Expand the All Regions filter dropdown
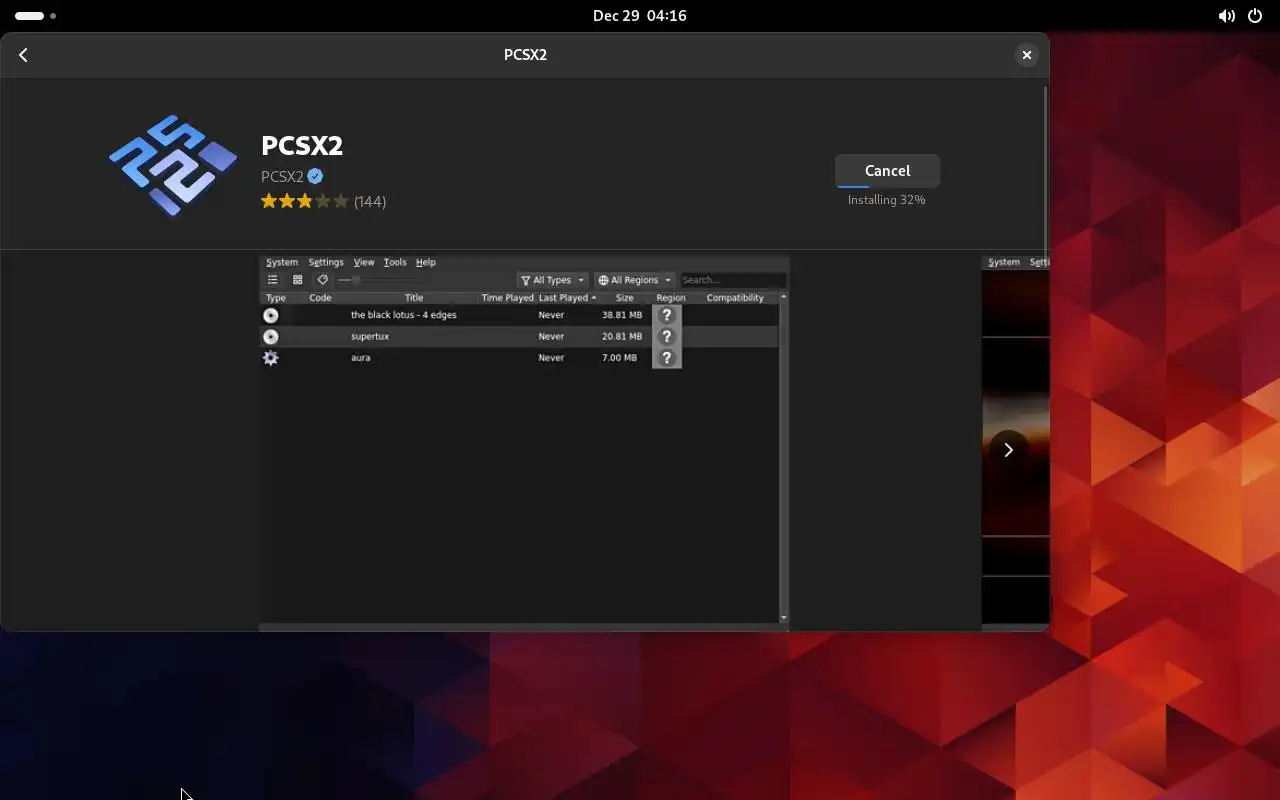1280x800 pixels. [635, 280]
